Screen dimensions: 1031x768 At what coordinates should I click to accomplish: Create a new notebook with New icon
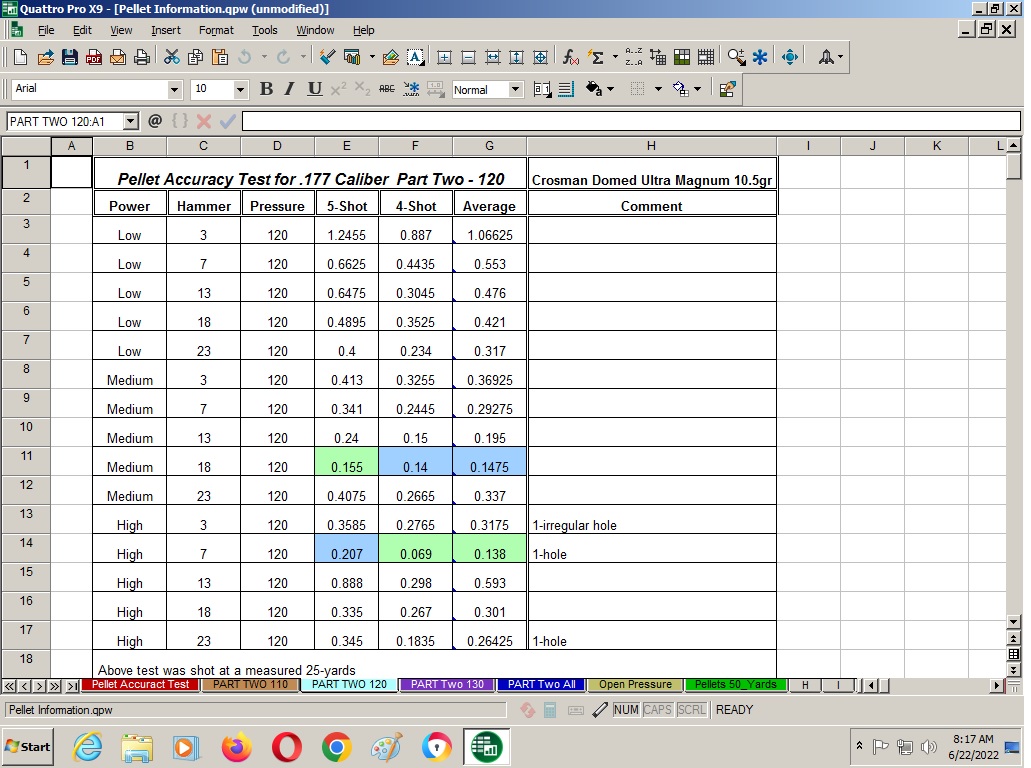tap(20, 57)
